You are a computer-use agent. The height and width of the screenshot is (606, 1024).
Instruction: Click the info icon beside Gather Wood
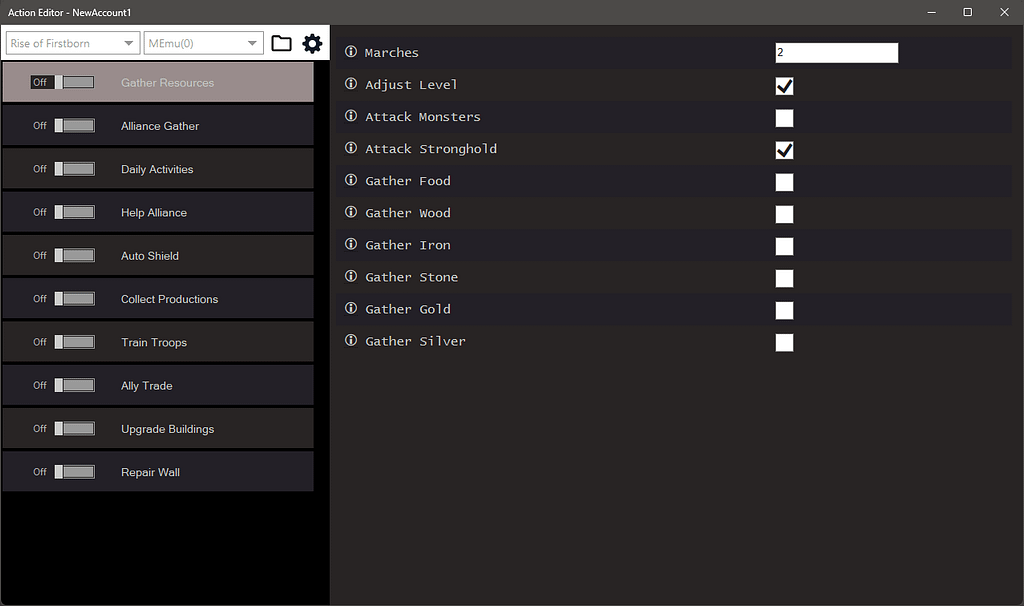[350, 212]
